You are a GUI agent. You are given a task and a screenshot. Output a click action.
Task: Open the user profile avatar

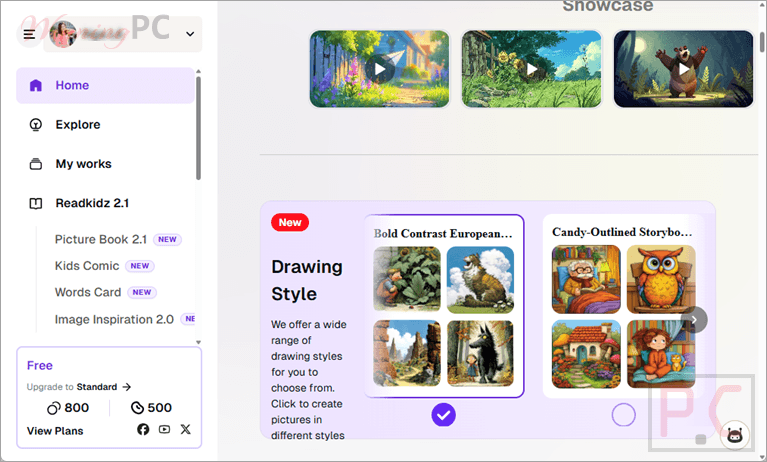pyautogui.click(x=63, y=34)
